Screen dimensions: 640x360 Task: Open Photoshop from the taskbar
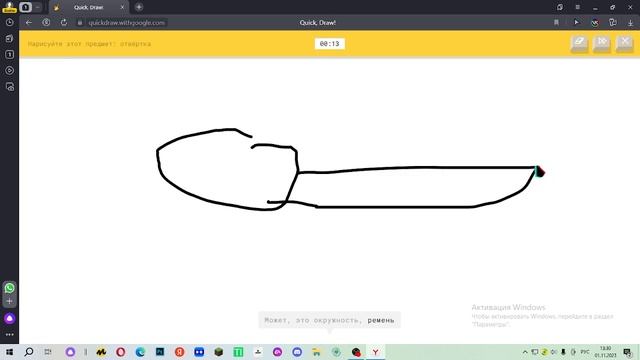click(160, 352)
